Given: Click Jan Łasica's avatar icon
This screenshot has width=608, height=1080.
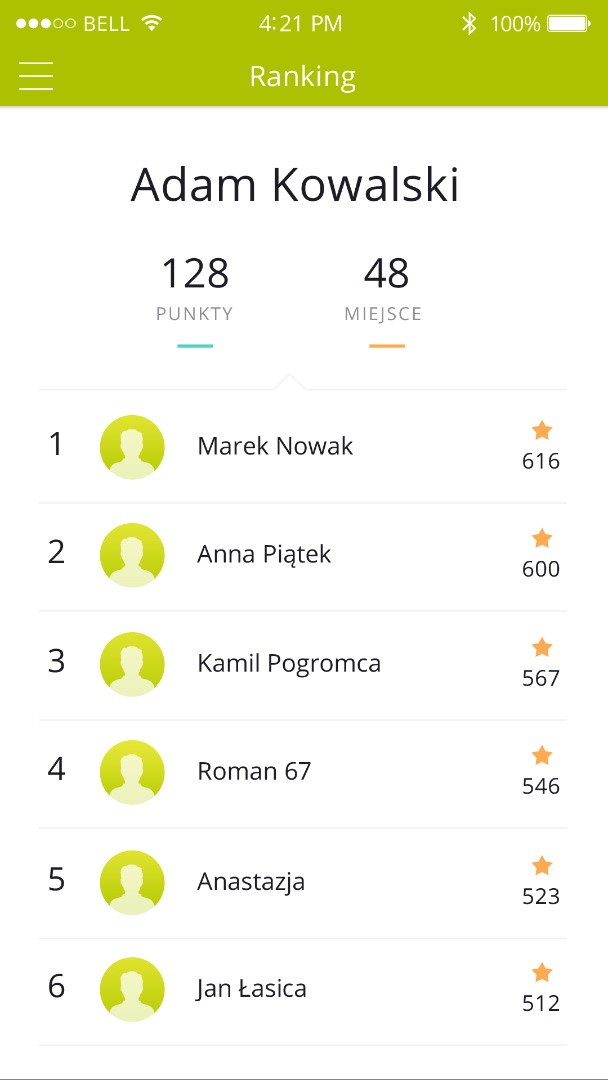Looking at the screenshot, I should tap(132, 989).
